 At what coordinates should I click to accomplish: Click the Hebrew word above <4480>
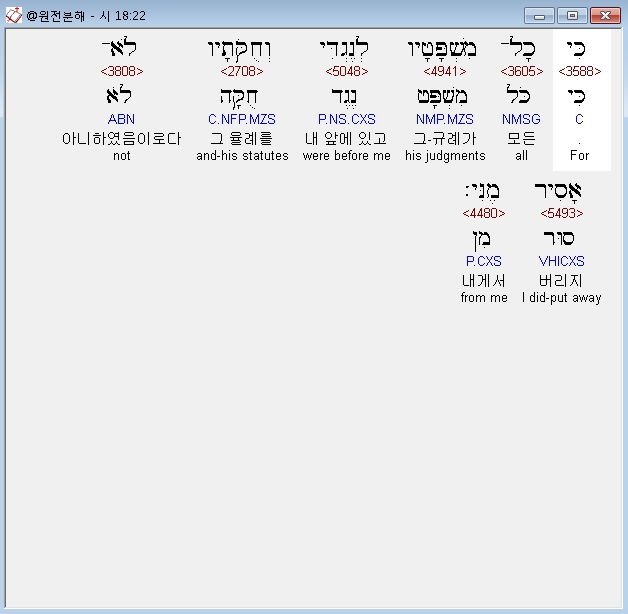(x=483, y=191)
